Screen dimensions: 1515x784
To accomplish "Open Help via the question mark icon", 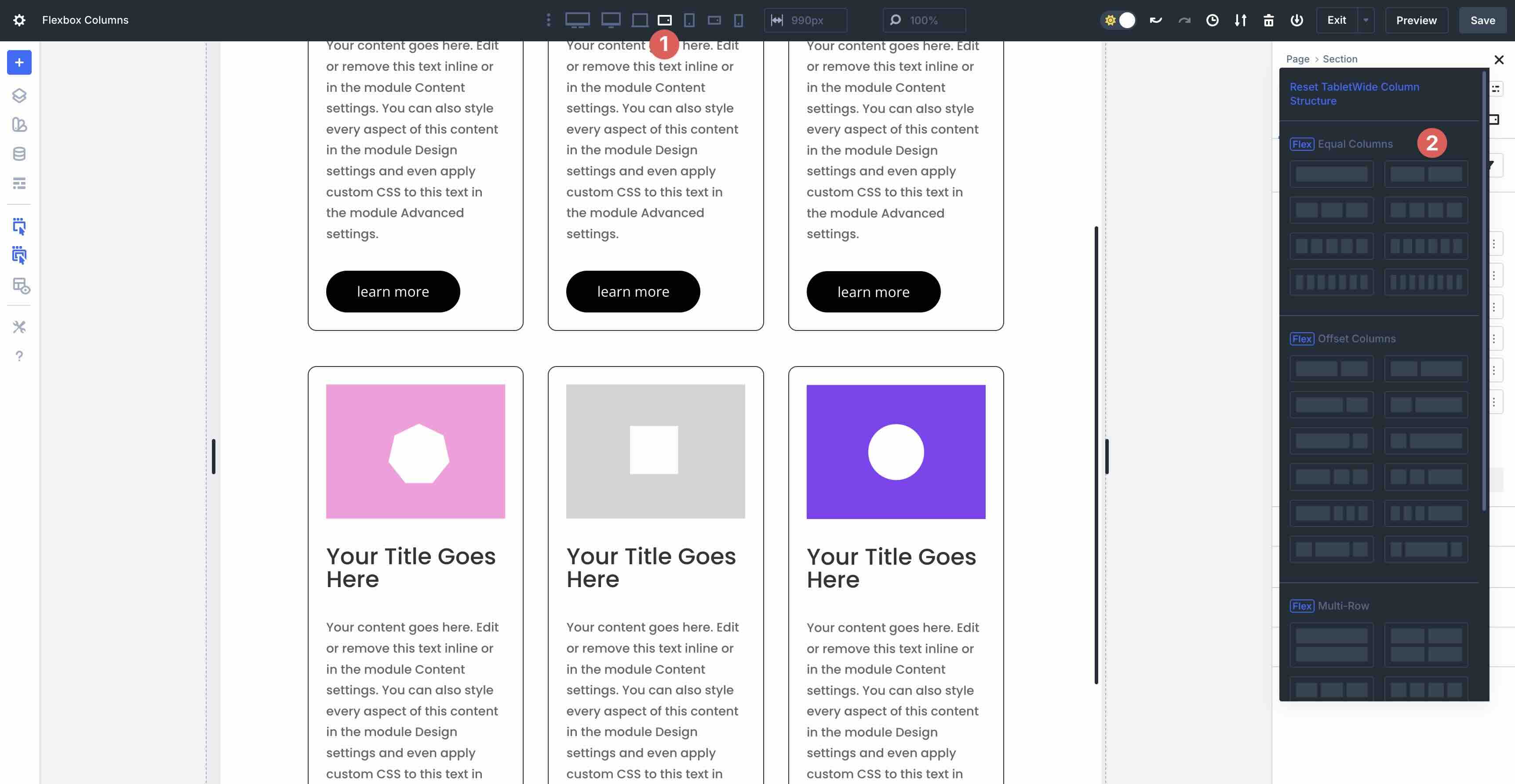I will click(19, 356).
